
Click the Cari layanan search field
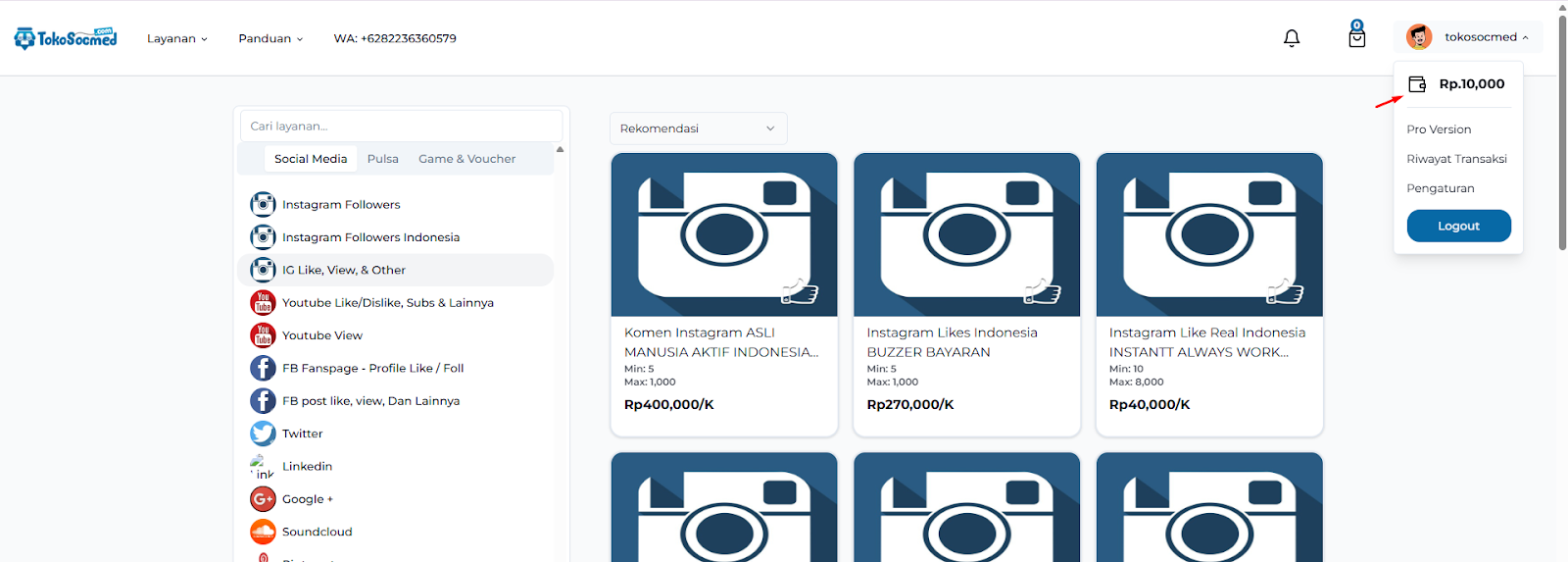coord(401,126)
